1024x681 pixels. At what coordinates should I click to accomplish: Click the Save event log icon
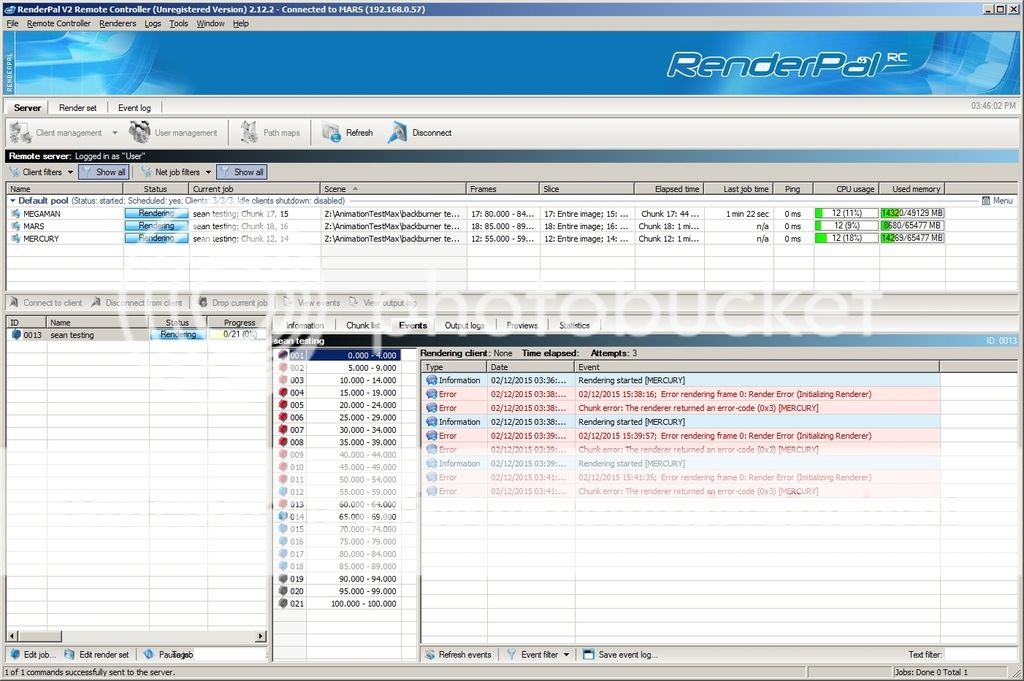(x=588, y=654)
